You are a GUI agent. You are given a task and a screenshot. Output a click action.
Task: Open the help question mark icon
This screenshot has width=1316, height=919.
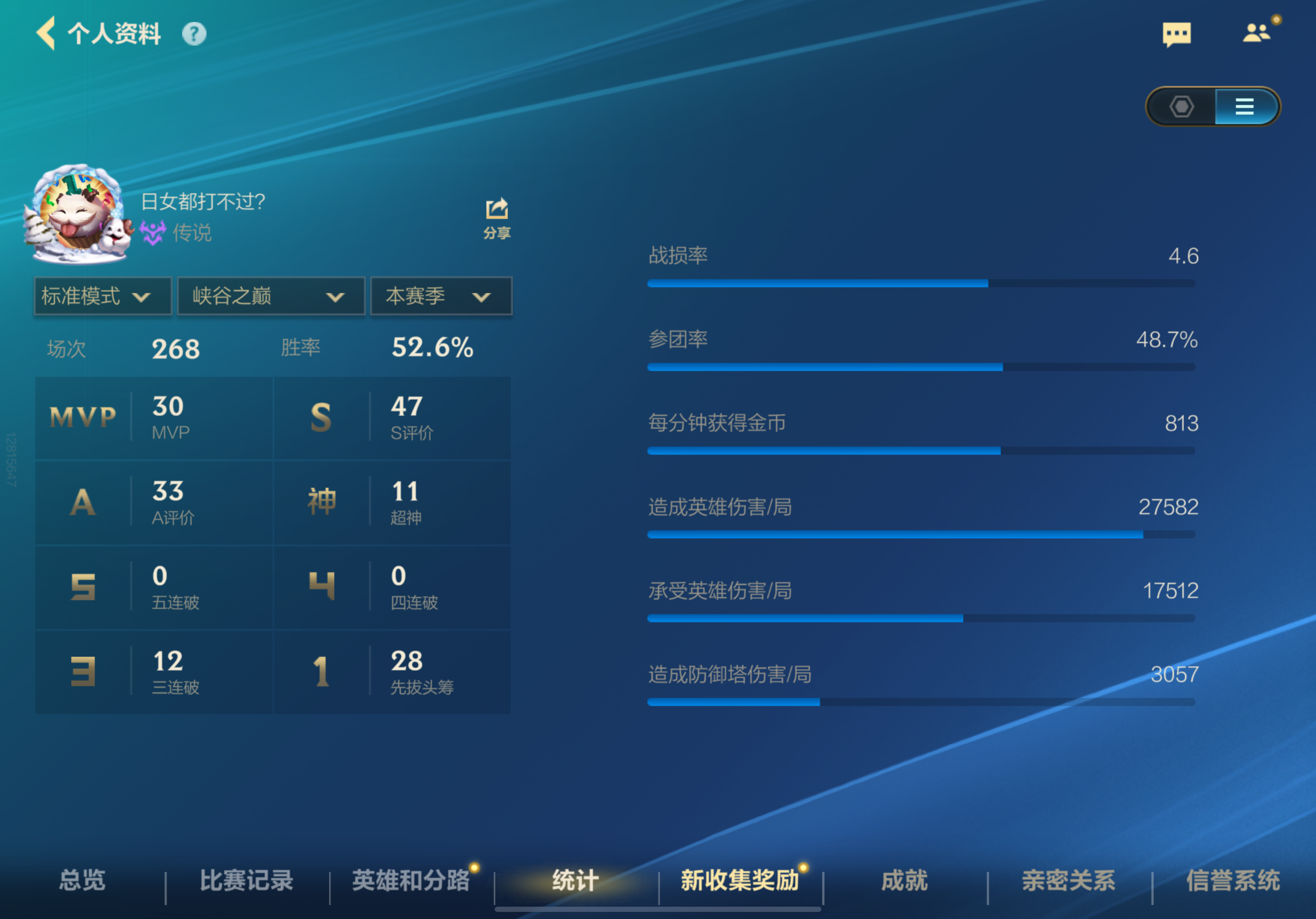click(194, 34)
